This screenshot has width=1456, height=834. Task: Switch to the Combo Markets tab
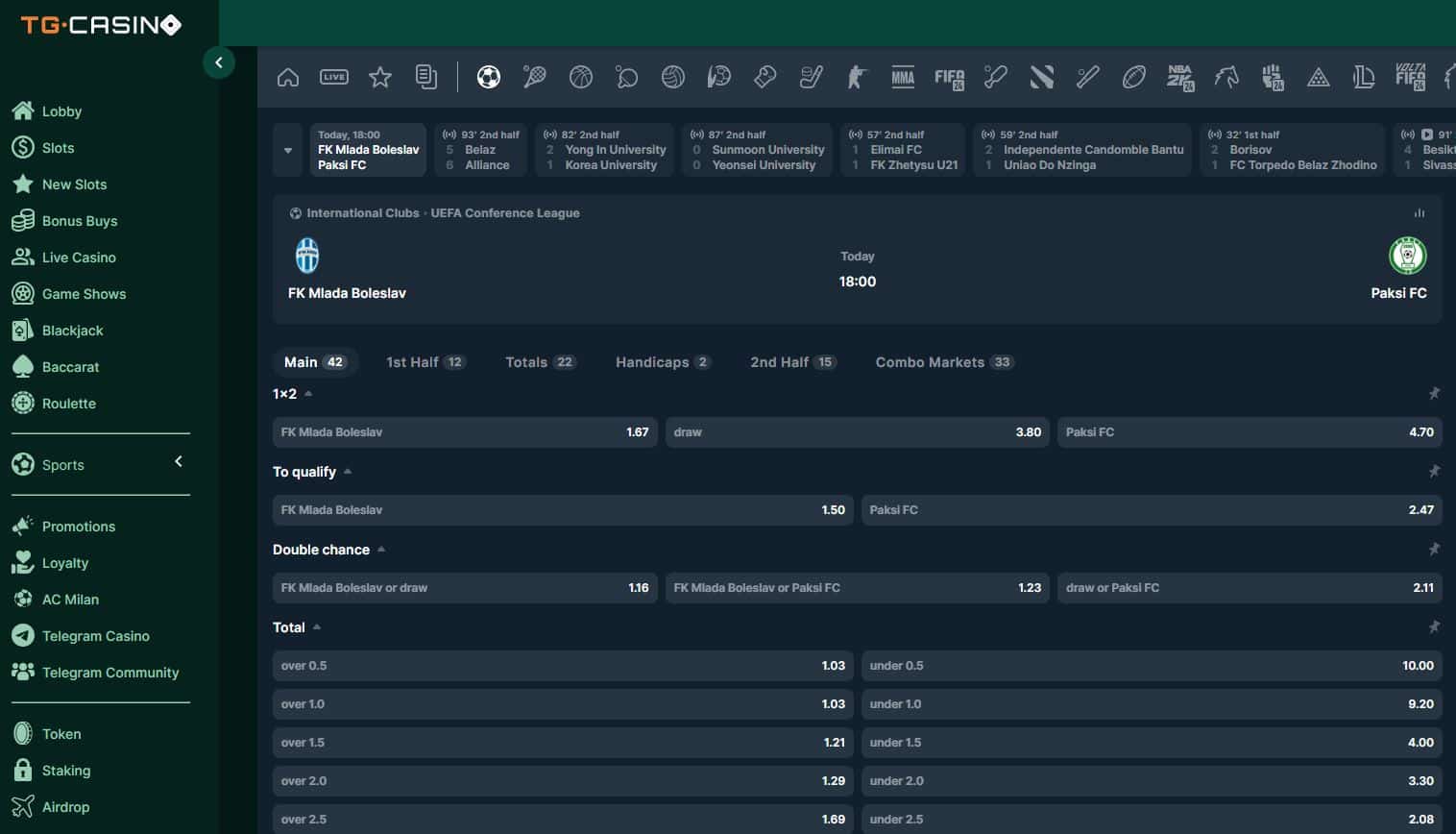tap(945, 362)
